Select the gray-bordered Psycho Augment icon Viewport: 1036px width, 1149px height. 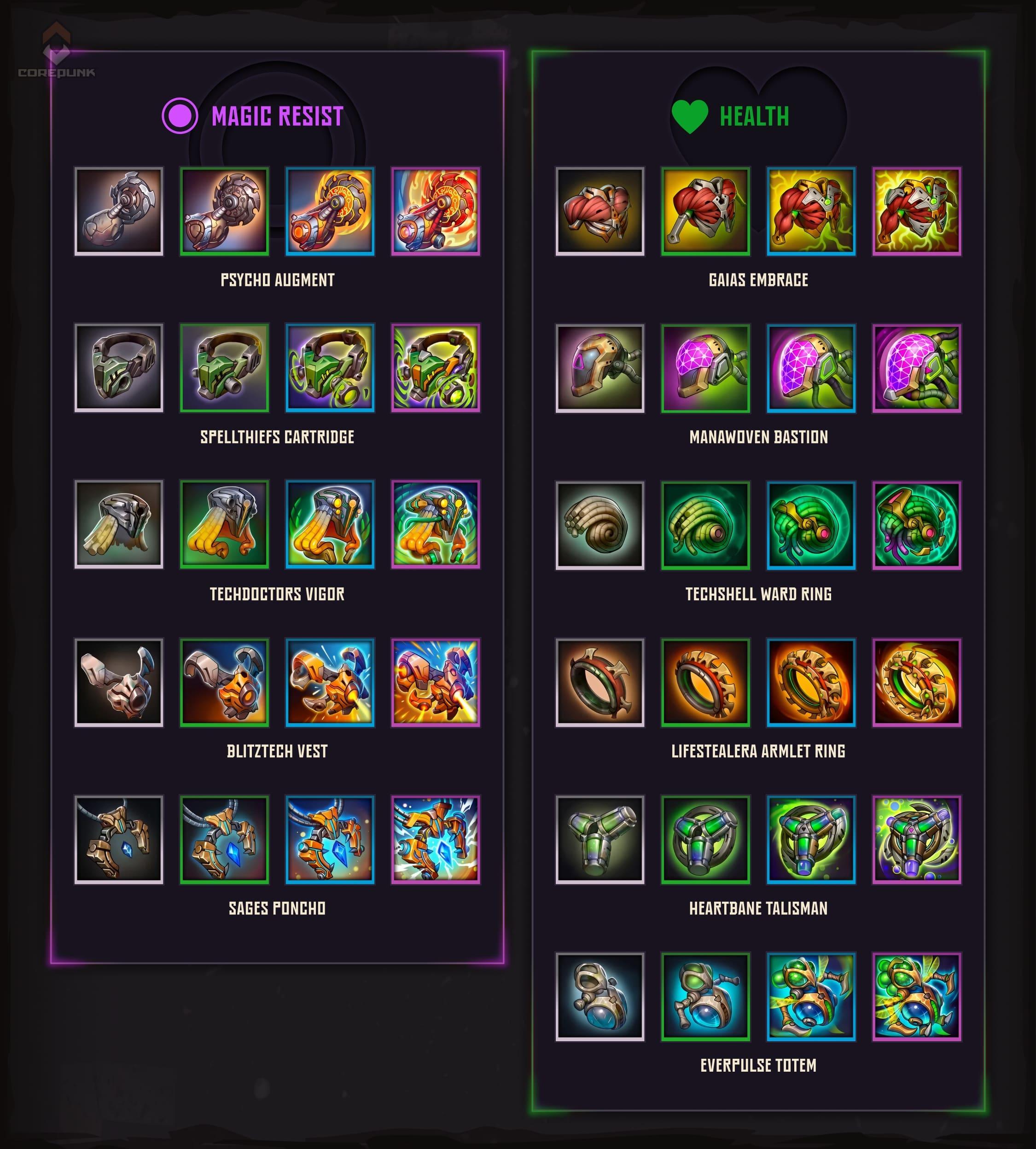click(119, 211)
